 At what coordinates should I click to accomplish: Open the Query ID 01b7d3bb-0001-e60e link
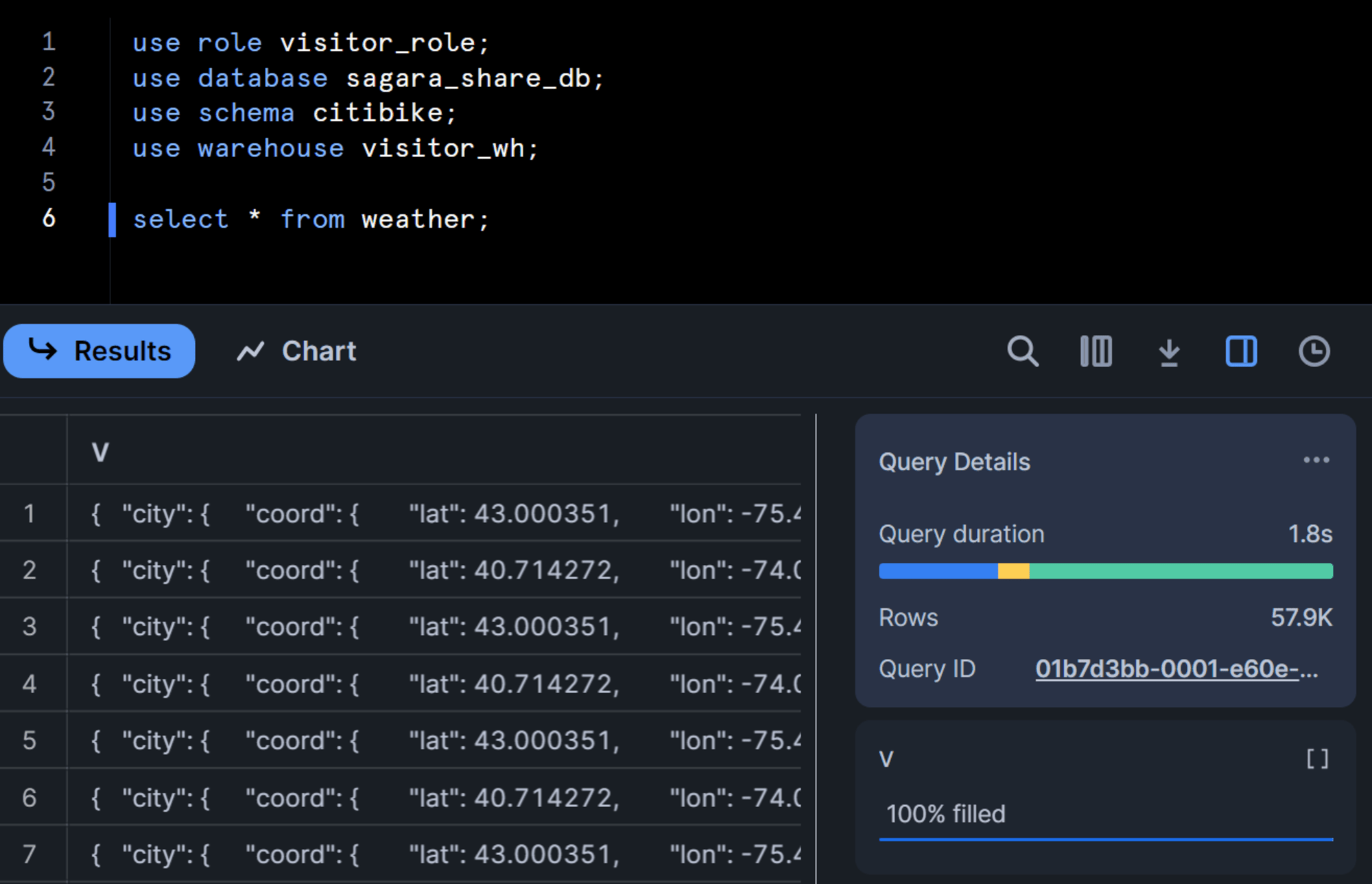(x=1176, y=668)
